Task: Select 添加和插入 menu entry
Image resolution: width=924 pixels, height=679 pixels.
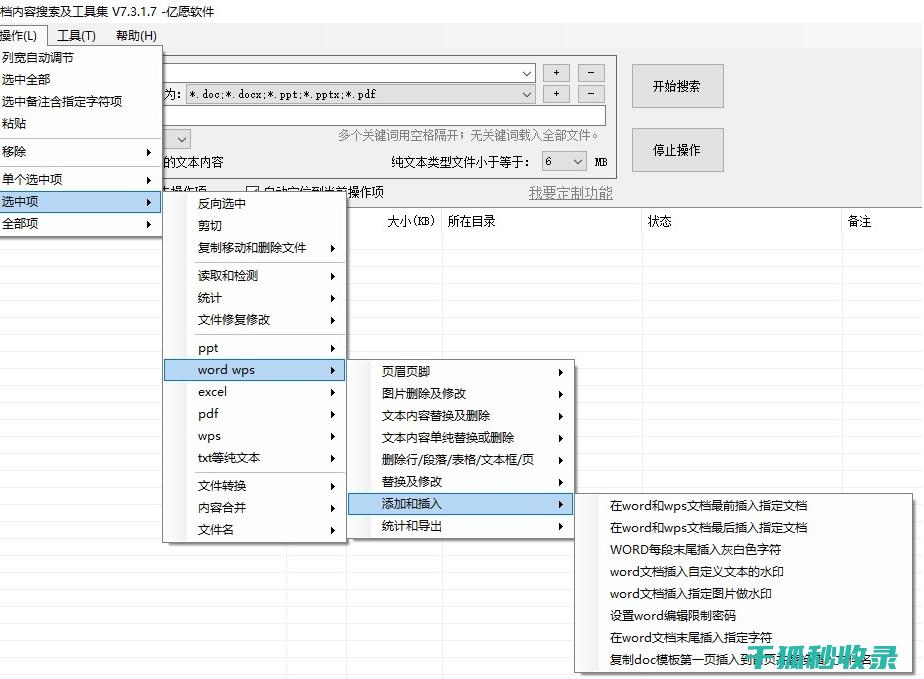Action: point(460,505)
